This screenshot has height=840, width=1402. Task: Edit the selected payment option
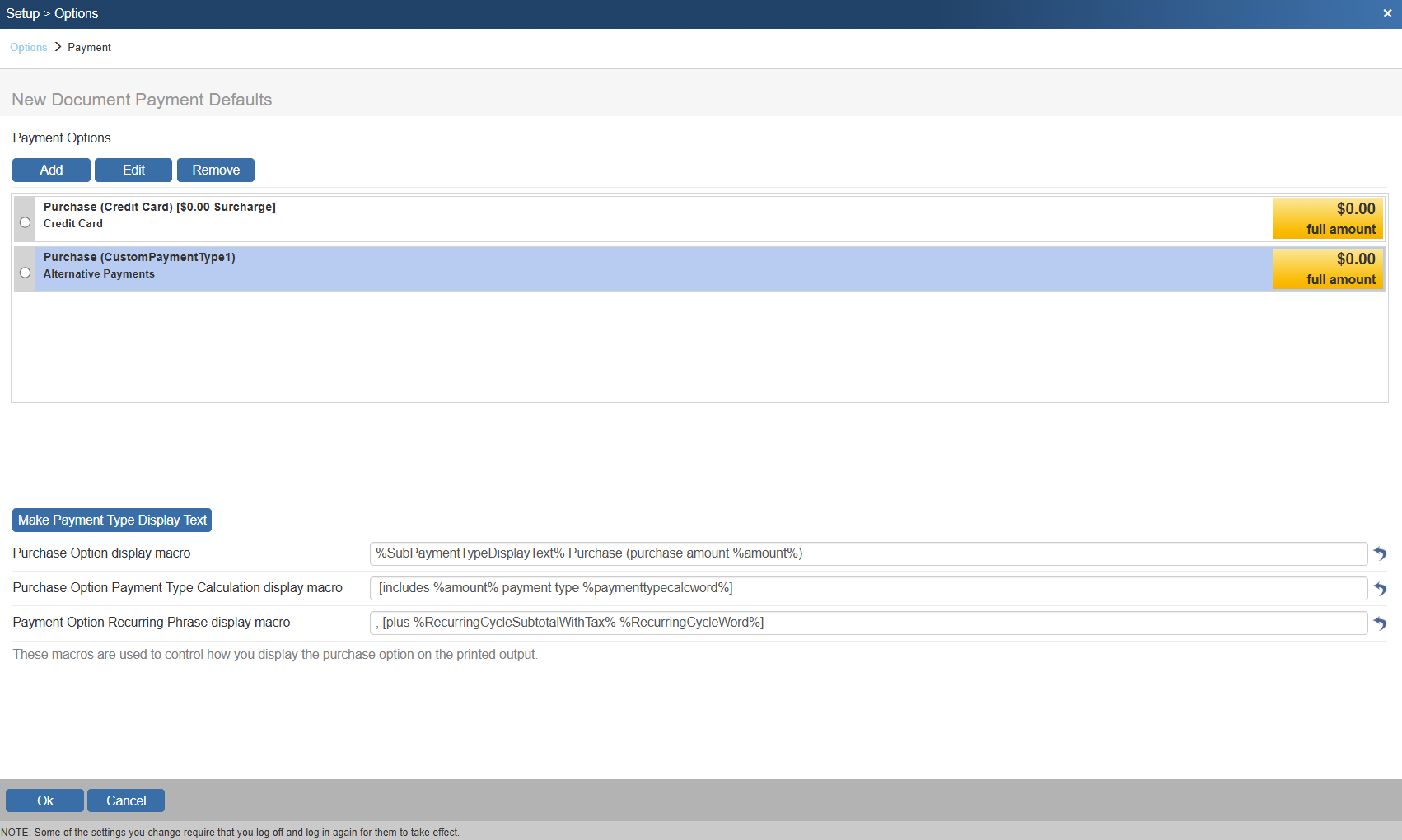pyautogui.click(x=133, y=170)
